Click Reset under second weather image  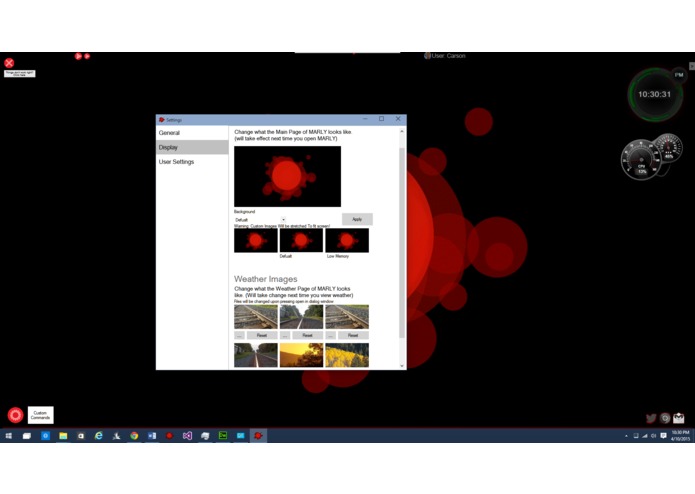click(x=308, y=335)
